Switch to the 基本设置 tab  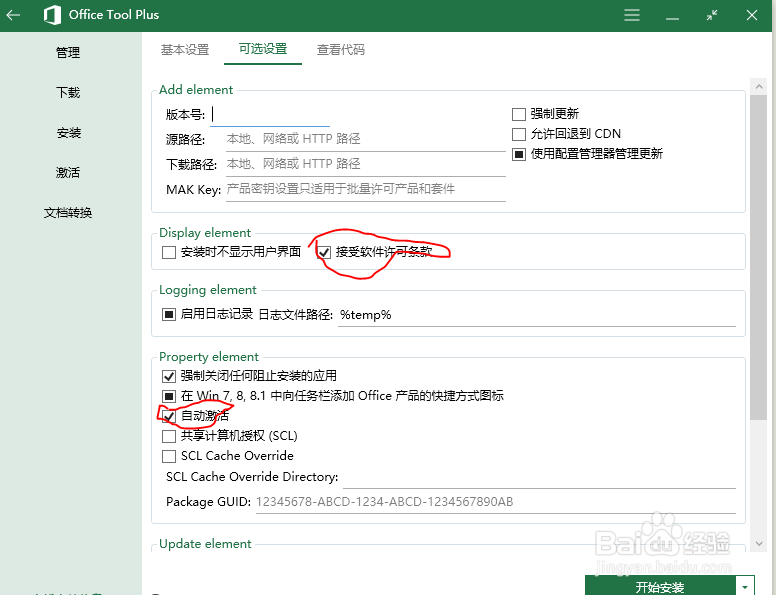pyautogui.click(x=185, y=50)
